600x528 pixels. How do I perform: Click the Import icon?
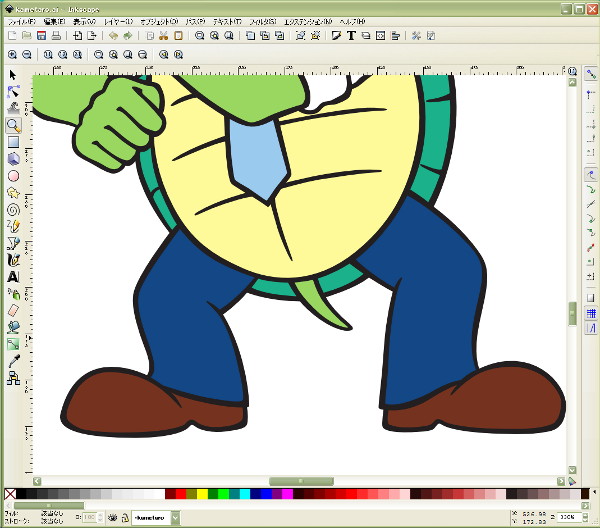click(x=78, y=36)
